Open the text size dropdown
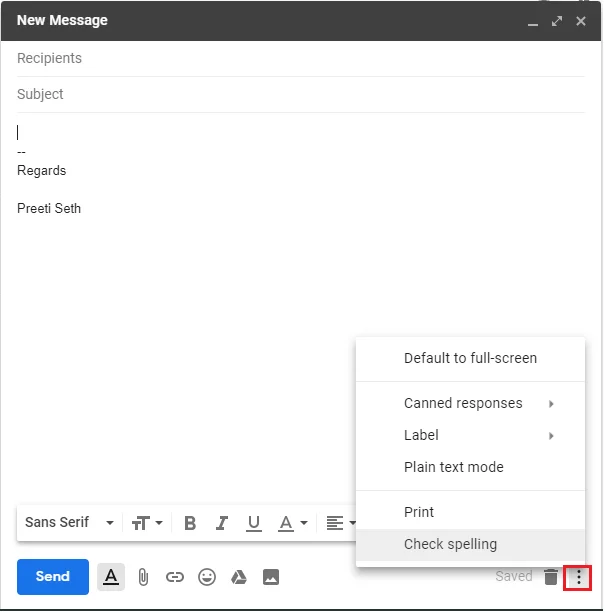The width and height of the screenshot is (605, 613). [x=147, y=523]
